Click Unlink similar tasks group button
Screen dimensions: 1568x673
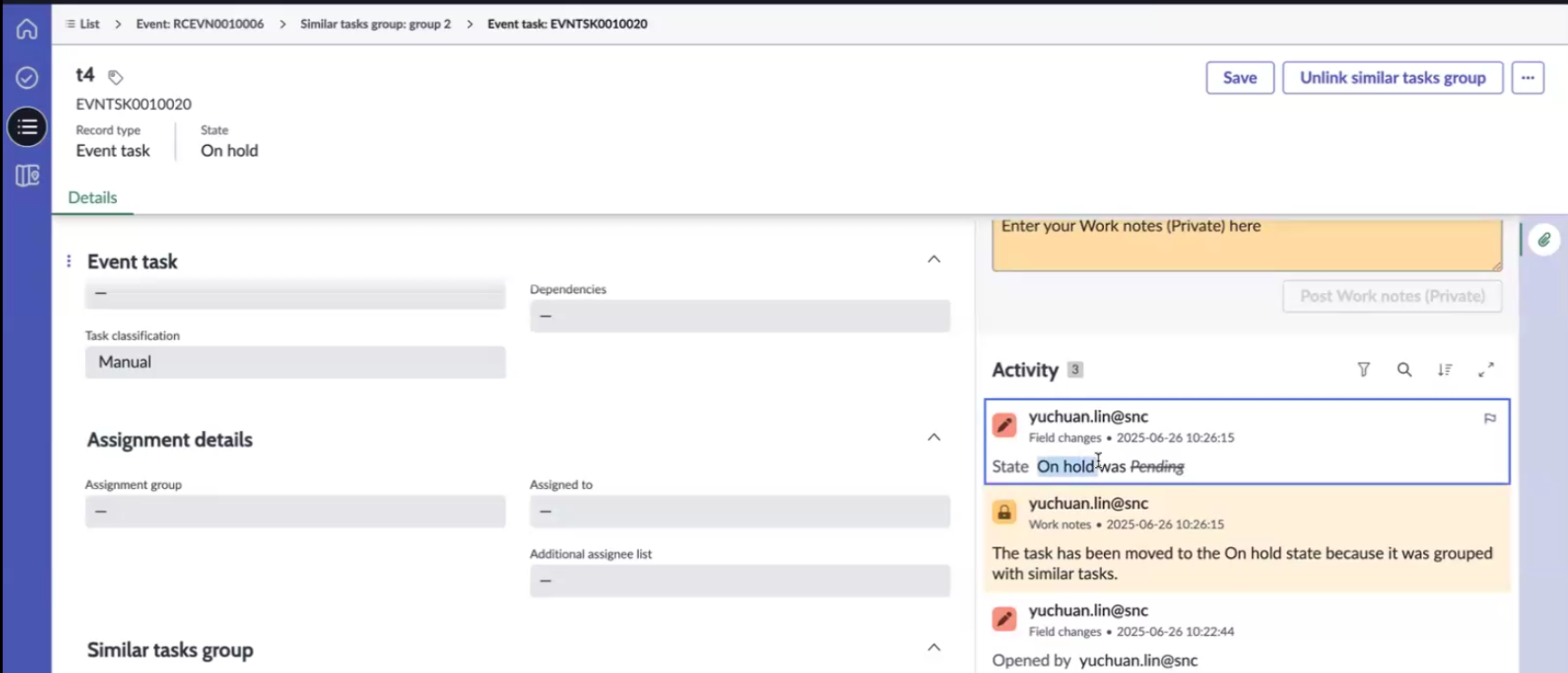click(x=1392, y=78)
